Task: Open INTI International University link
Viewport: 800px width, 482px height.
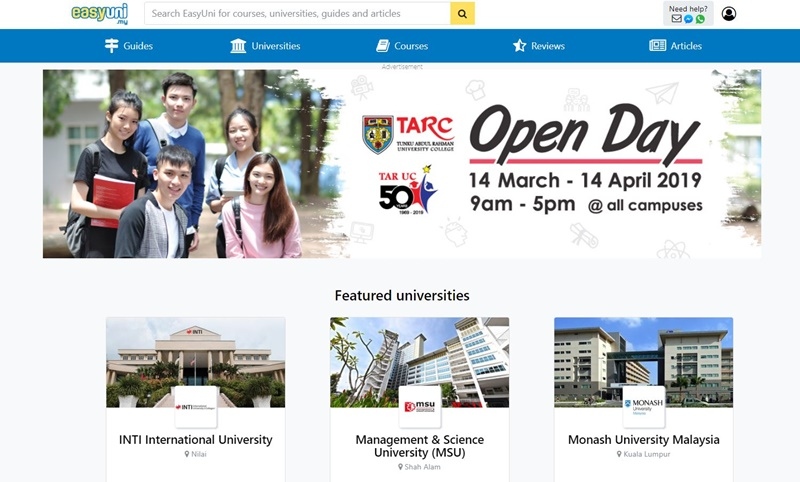Action: click(196, 440)
